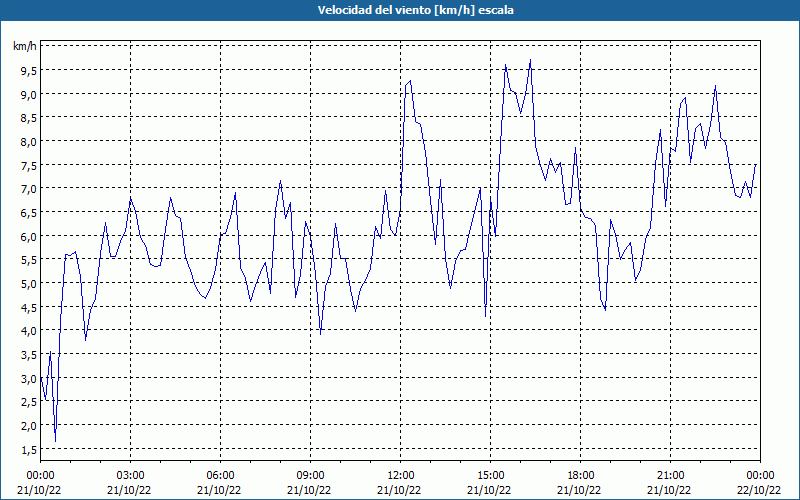Click the "3,5" y-axis value
Screen dimensions: 800x500
point(28,355)
